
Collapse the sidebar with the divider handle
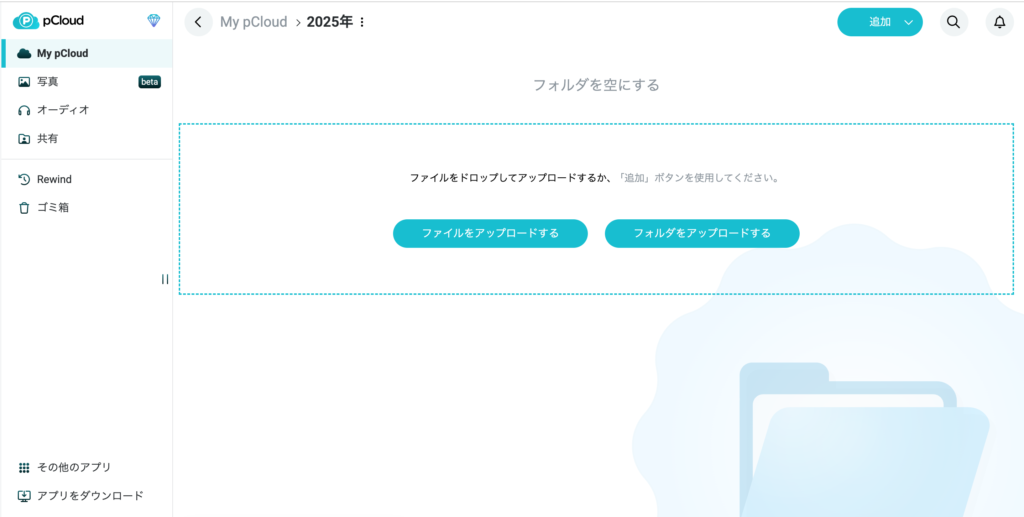(x=165, y=279)
